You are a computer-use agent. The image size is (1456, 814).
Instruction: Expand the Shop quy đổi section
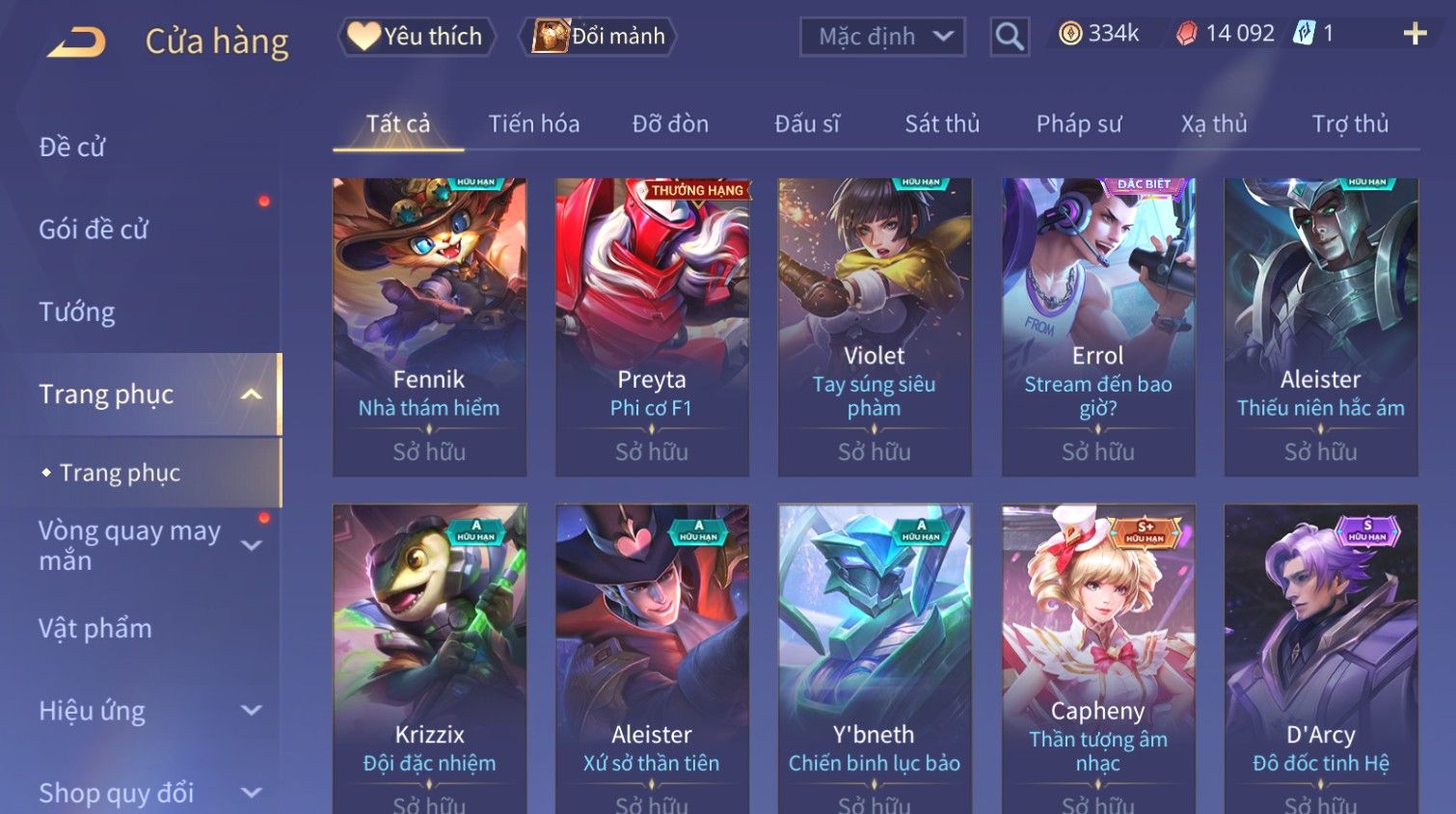[x=252, y=793]
